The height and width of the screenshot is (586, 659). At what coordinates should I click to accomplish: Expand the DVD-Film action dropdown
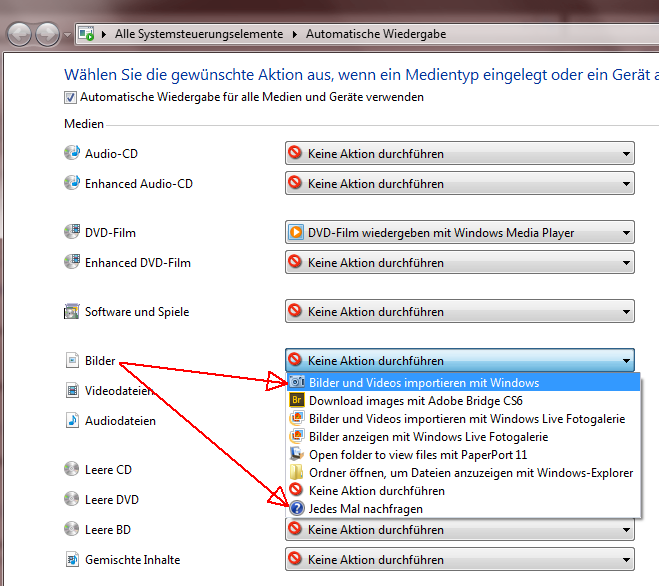coord(459,233)
